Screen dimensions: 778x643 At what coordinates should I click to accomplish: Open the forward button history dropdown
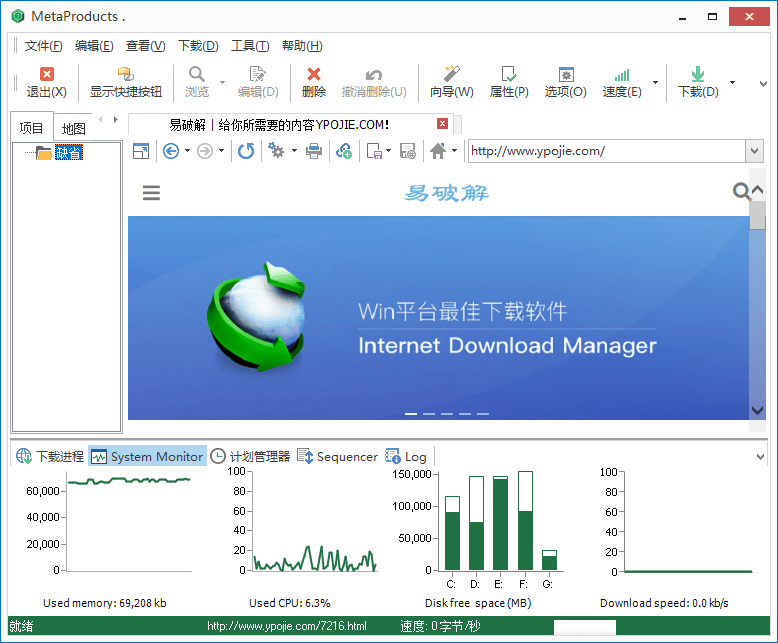pos(221,151)
